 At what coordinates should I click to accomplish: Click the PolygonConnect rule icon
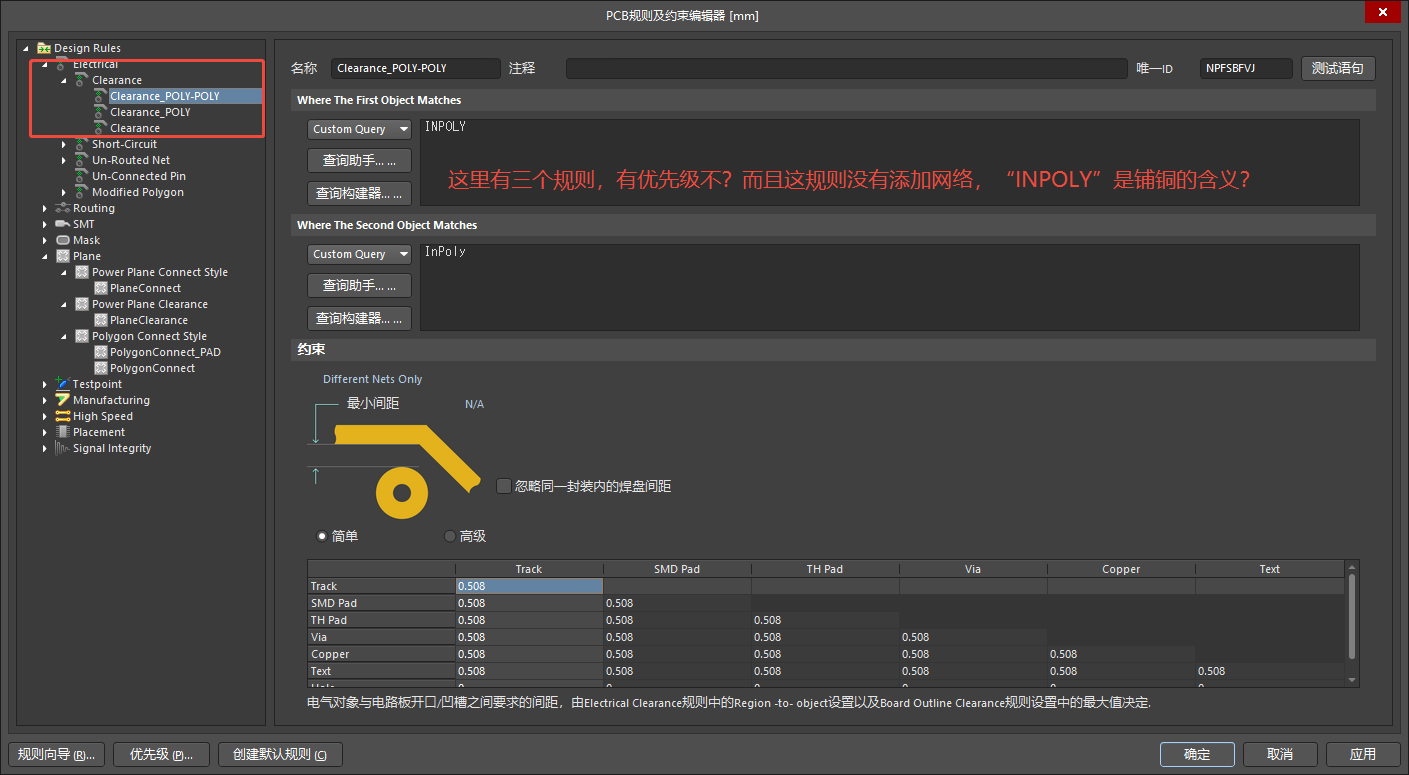click(100, 368)
